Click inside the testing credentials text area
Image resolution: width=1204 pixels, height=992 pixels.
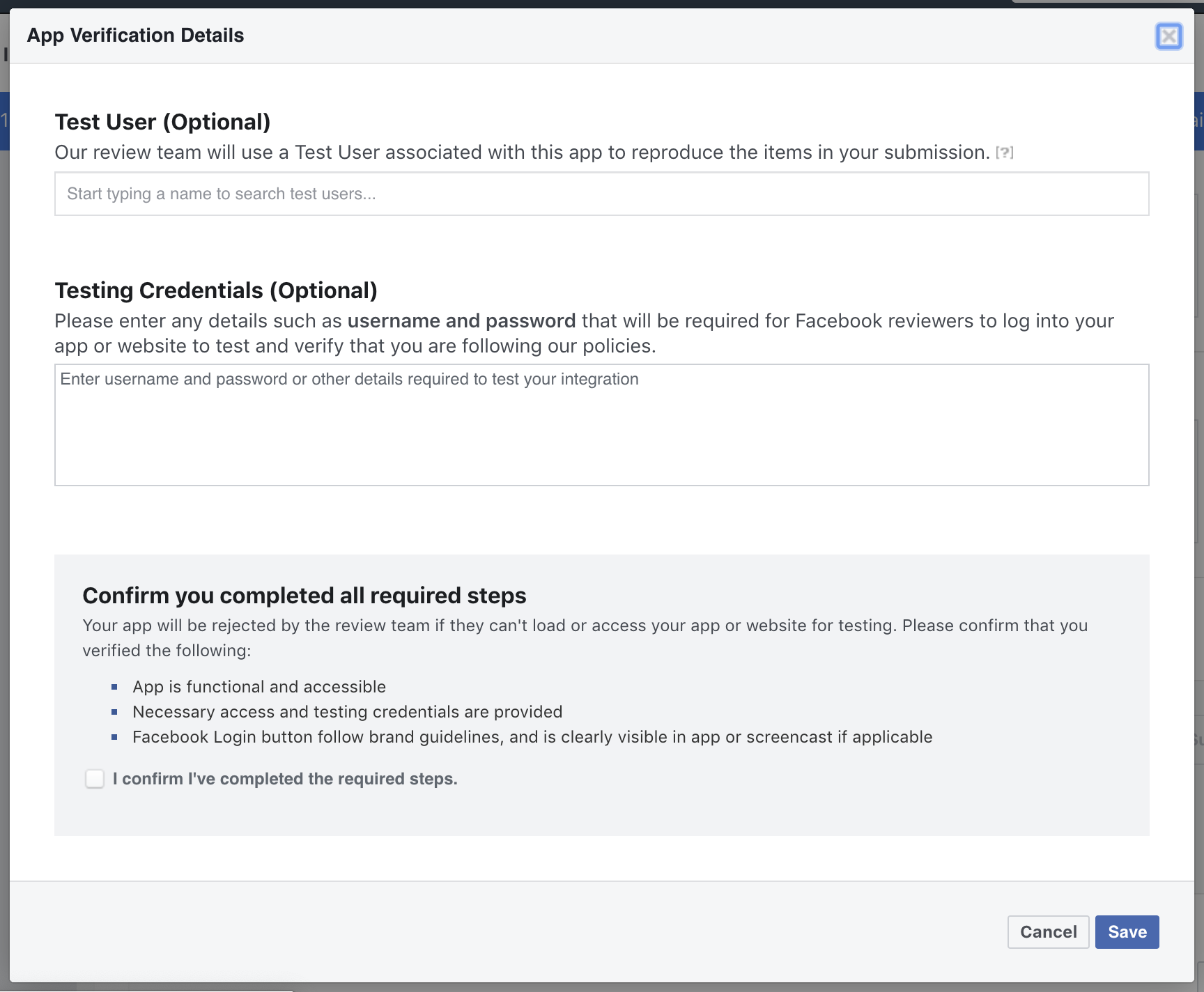[601, 424]
